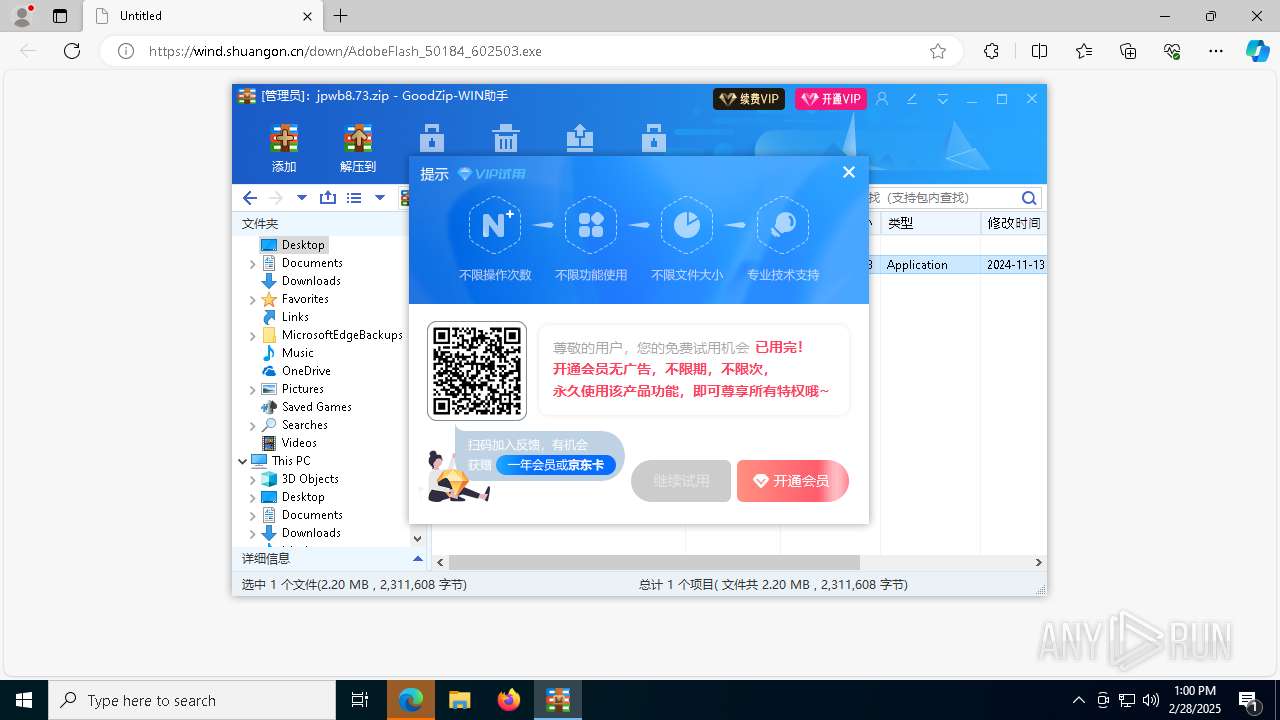Go back with GoodZip back arrow
This screenshot has height=720, width=1280.
pyautogui.click(x=250, y=198)
